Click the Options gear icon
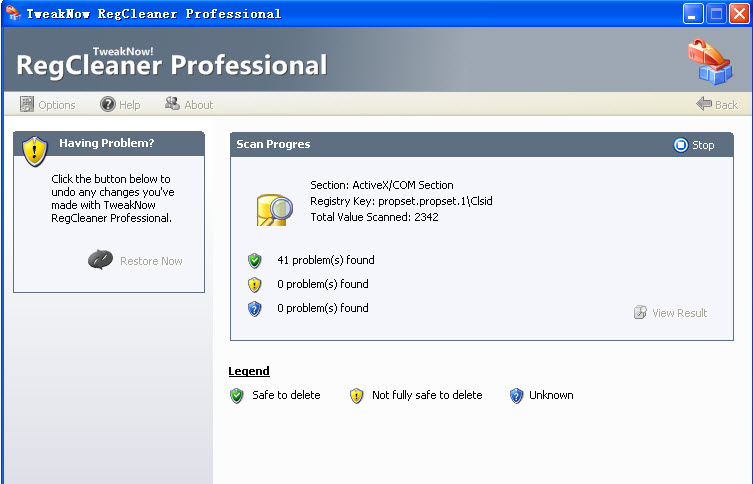The width and height of the screenshot is (753, 484). pos(27,105)
